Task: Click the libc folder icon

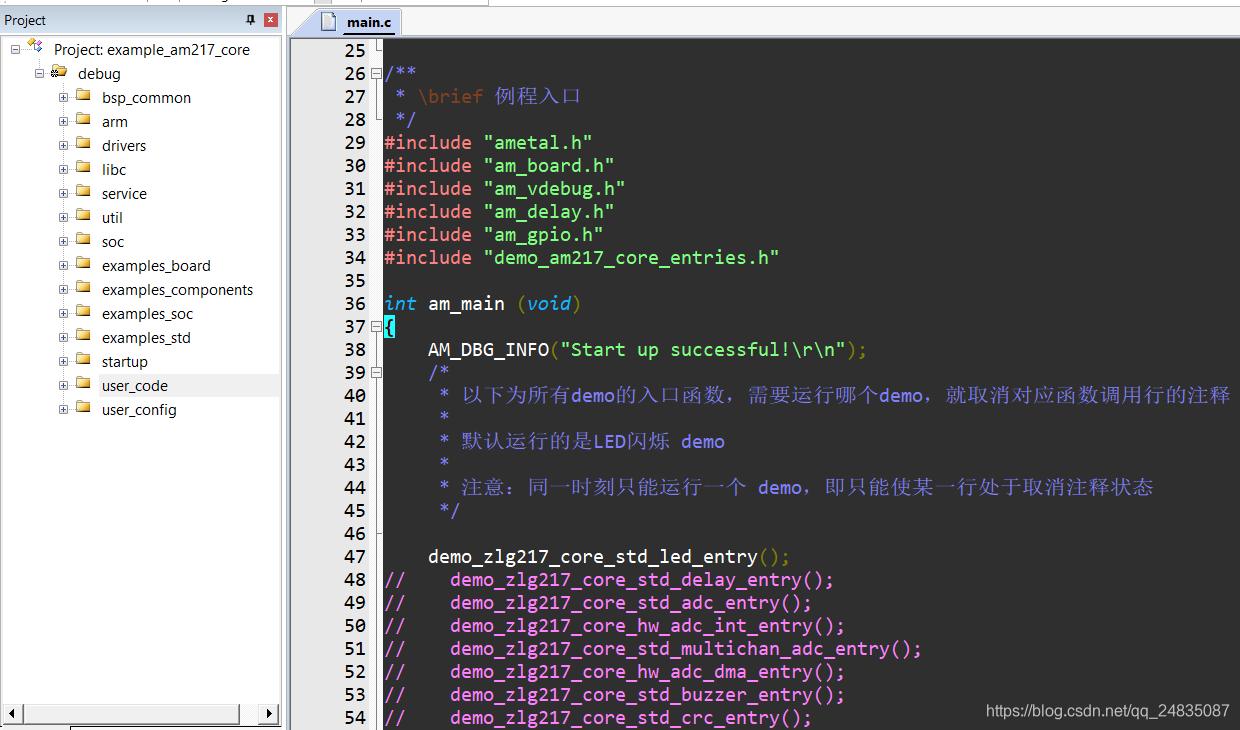Action: point(83,168)
